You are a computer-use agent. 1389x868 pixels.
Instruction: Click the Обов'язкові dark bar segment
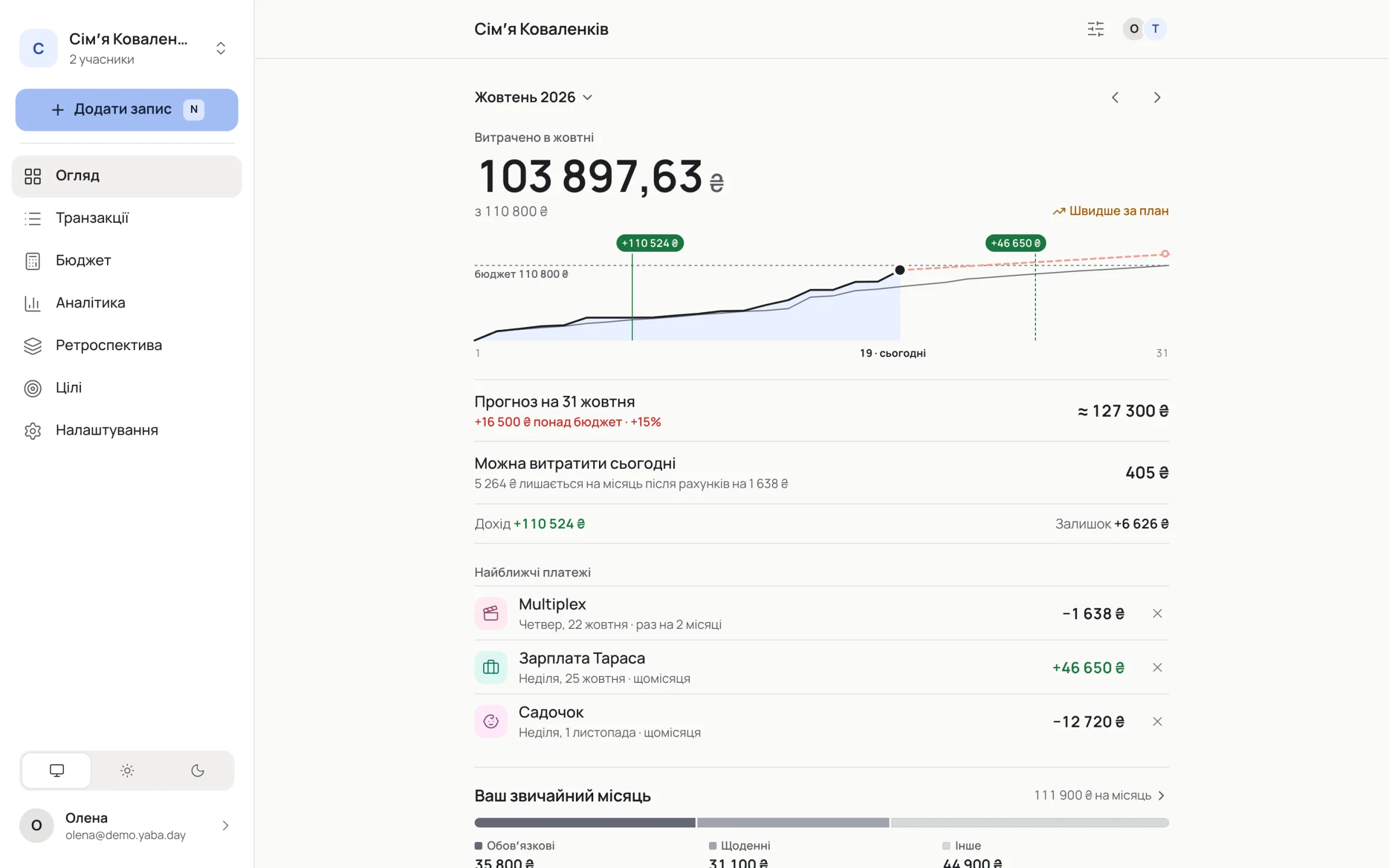point(585,822)
